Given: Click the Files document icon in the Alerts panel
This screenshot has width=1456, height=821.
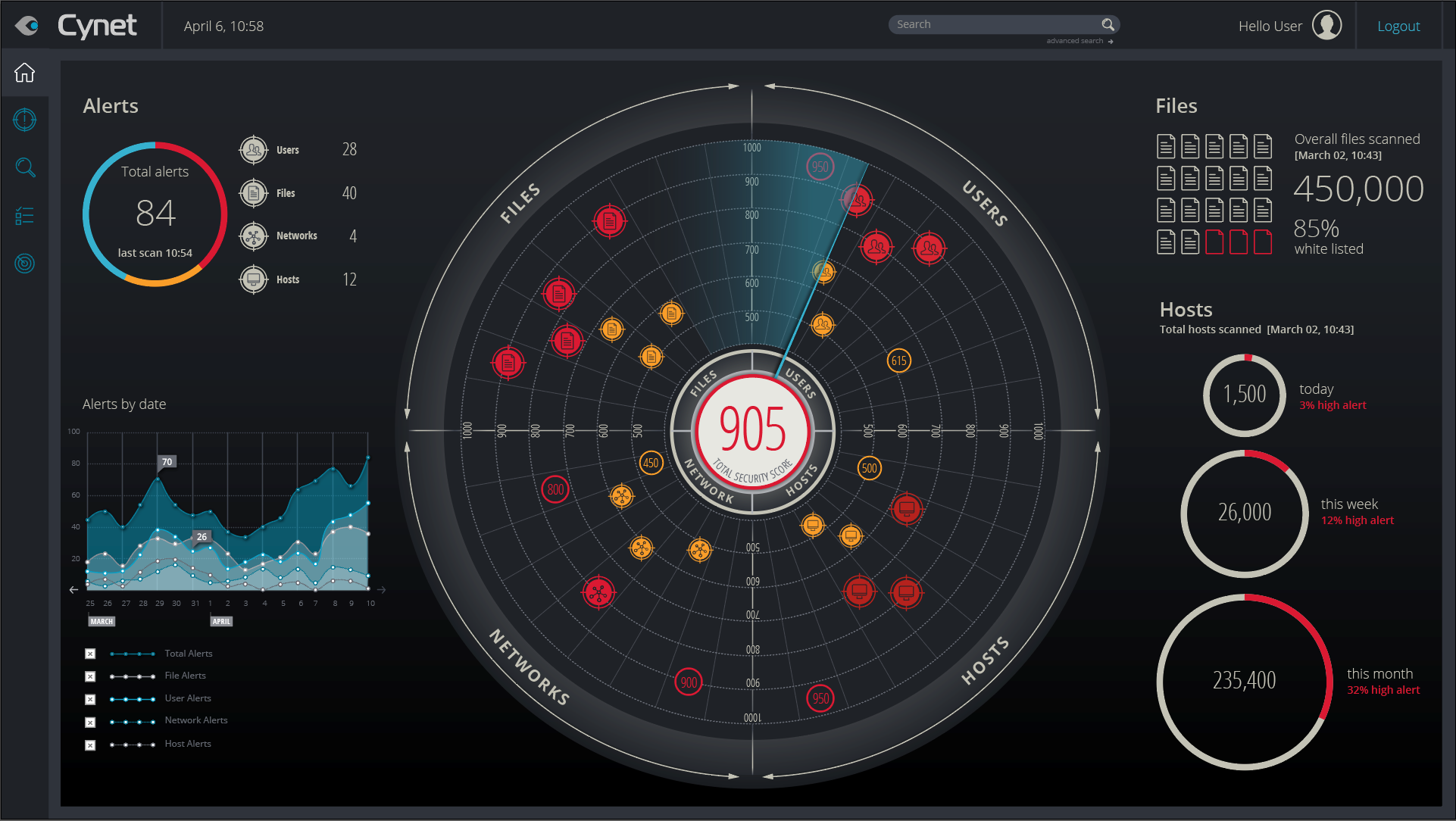Looking at the screenshot, I should (253, 192).
